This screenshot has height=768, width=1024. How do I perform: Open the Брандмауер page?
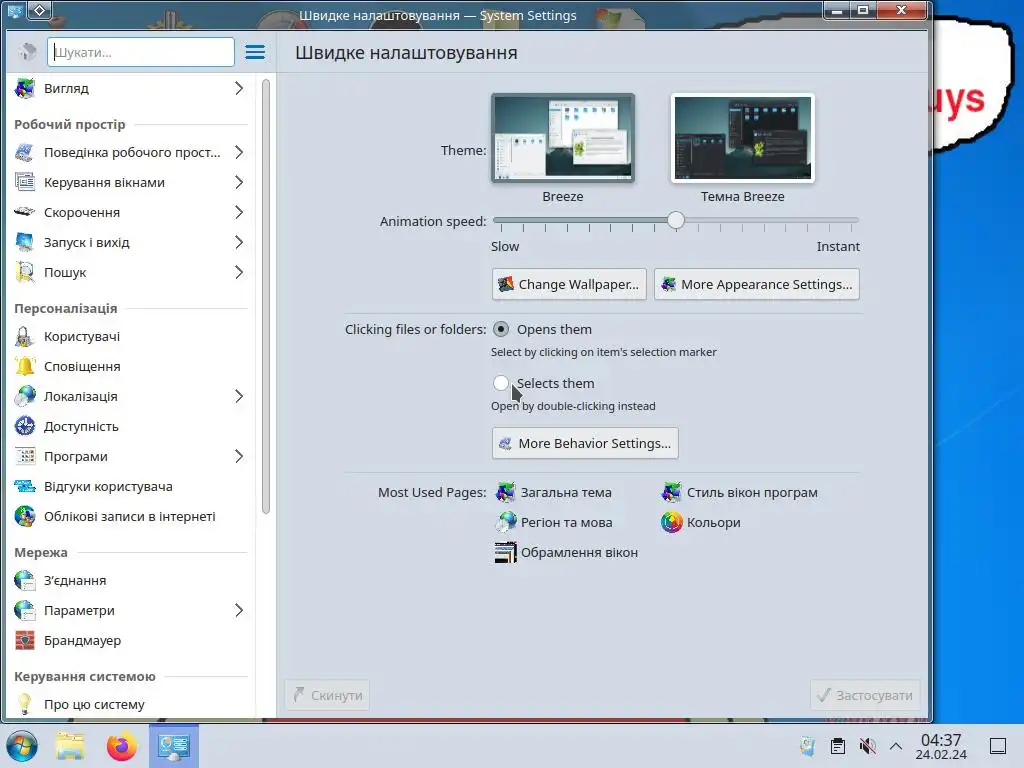pyautogui.click(x=131, y=641)
